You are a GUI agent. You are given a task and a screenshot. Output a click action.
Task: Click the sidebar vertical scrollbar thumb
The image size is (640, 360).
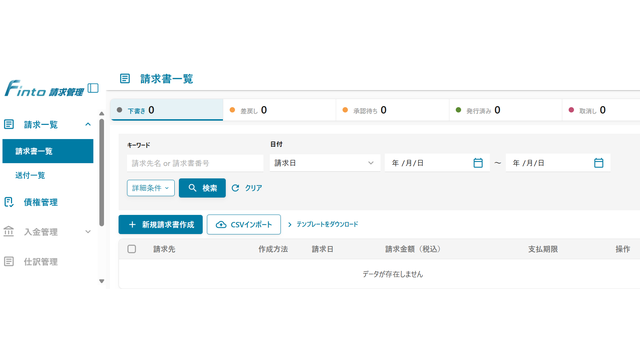102,172
